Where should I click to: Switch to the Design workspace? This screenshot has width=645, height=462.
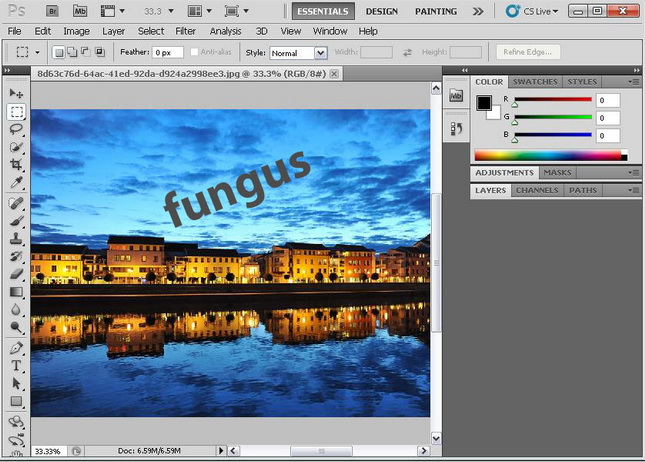click(382, 11)
